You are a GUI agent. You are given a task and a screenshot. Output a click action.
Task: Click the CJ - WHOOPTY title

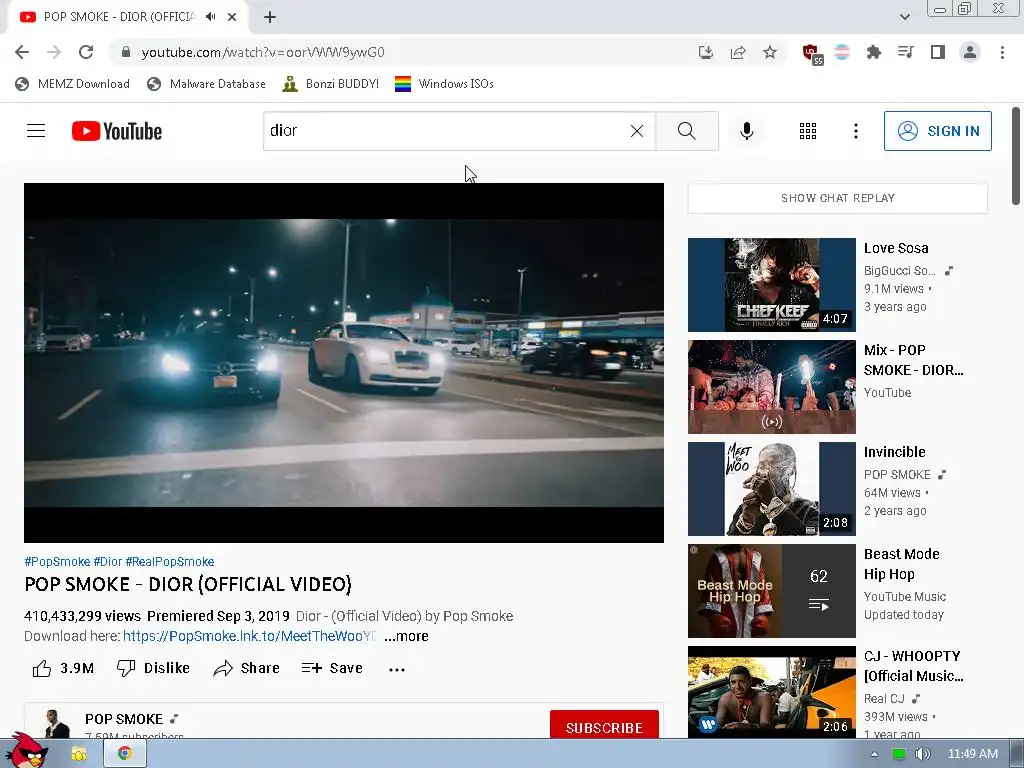tap(914, 666)
